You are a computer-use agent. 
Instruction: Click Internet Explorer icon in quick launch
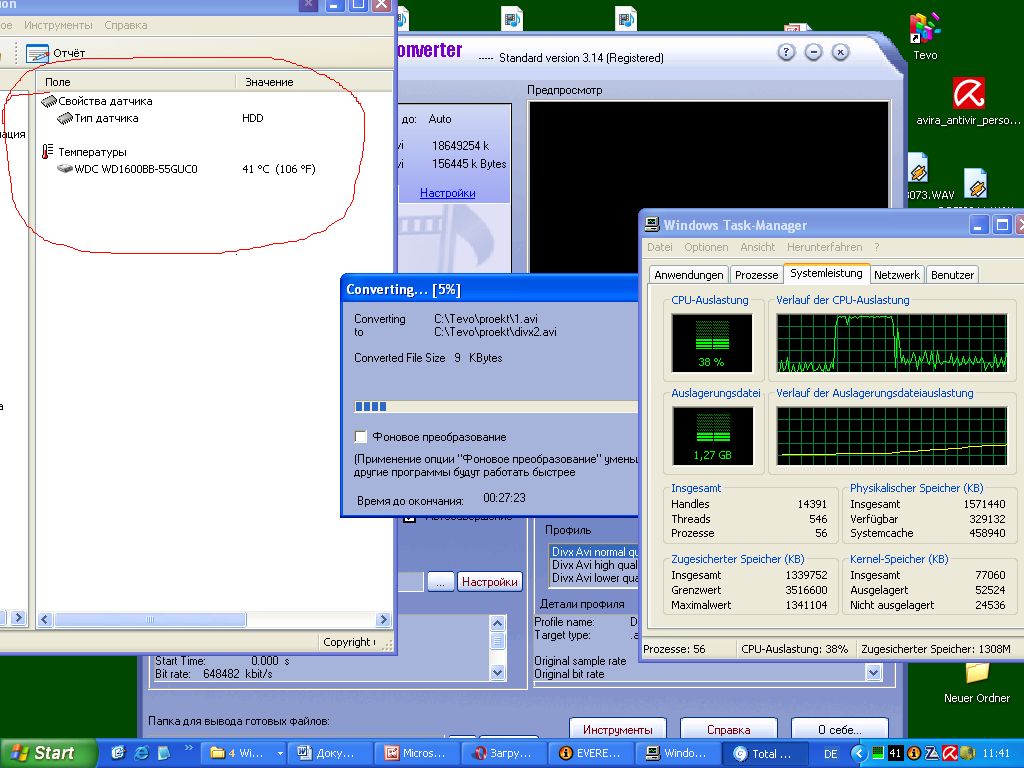141,753
